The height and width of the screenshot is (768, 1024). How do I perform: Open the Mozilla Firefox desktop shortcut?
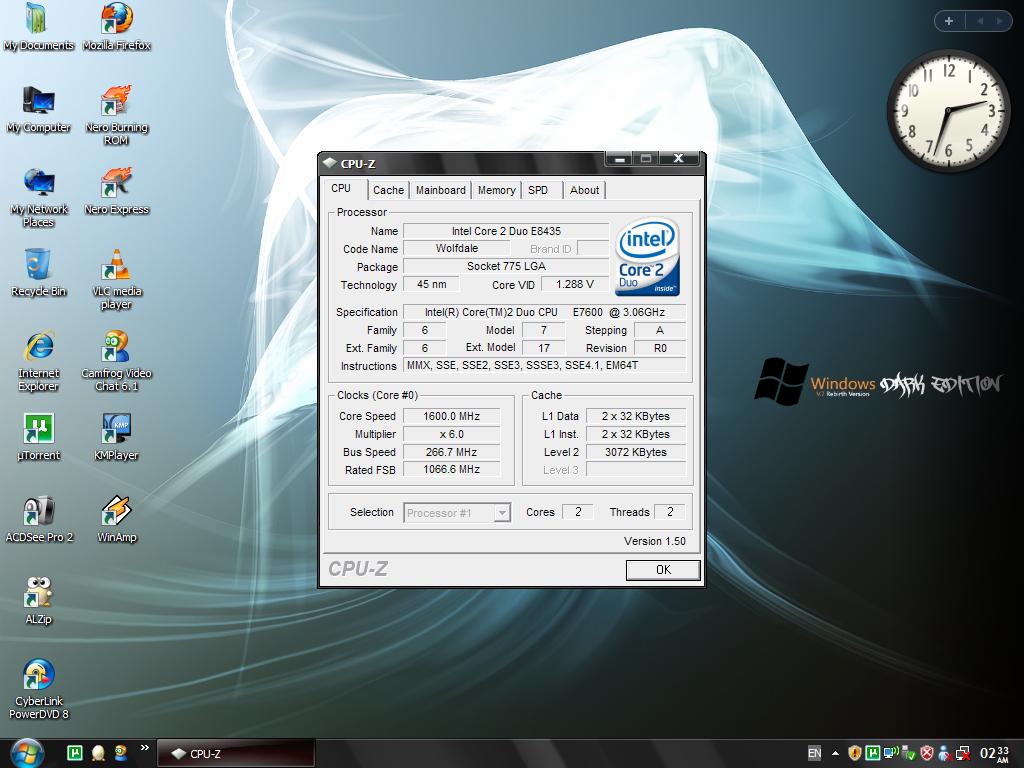pyautogui.click(x=116, y=20)
